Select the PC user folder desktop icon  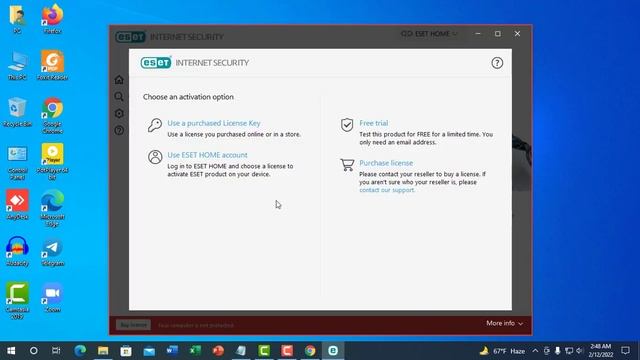[x=17, y=18]
